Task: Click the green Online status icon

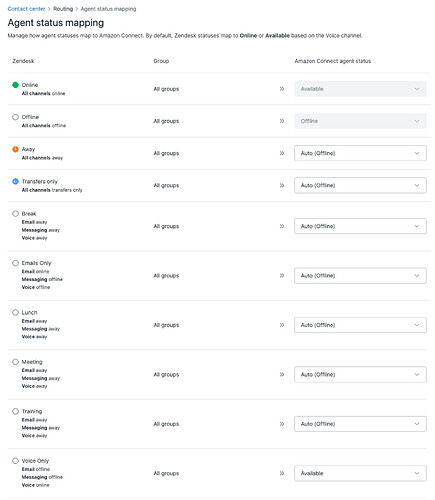Action: click(15, 85)
